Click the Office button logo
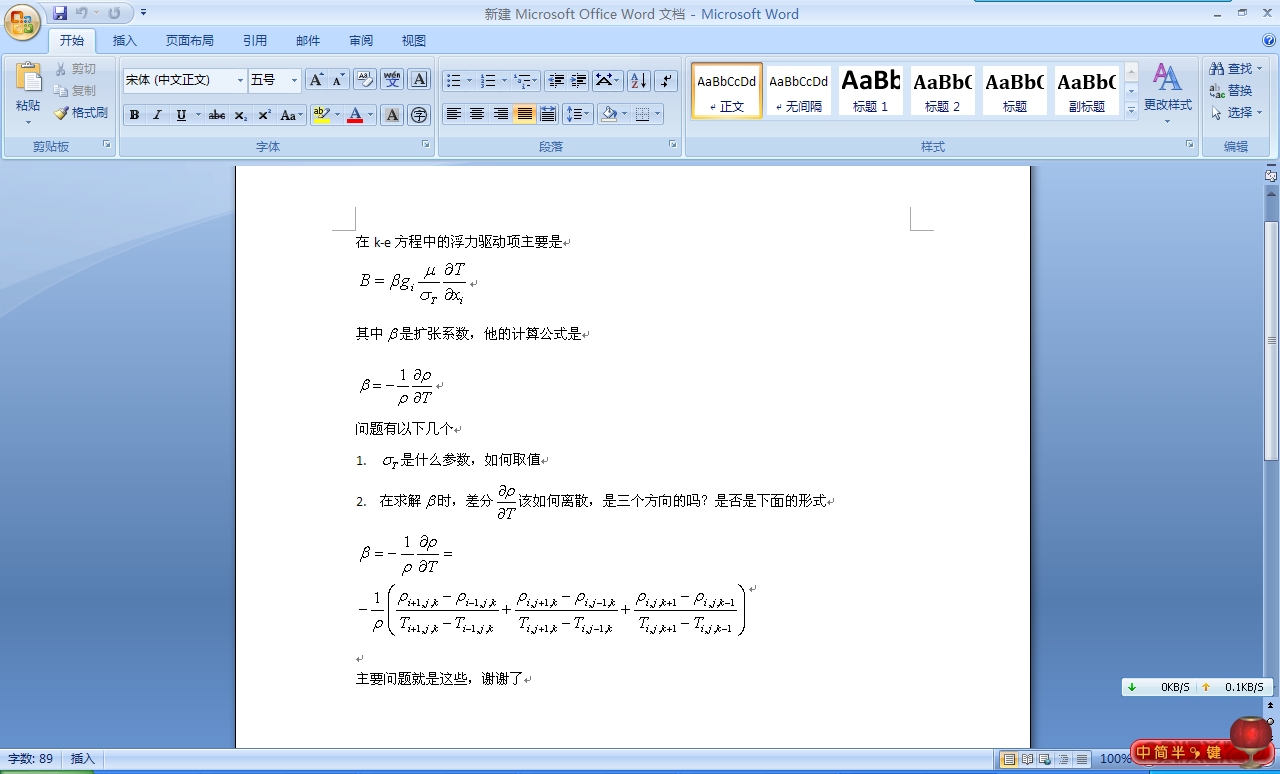 click(x=22, y=22)
